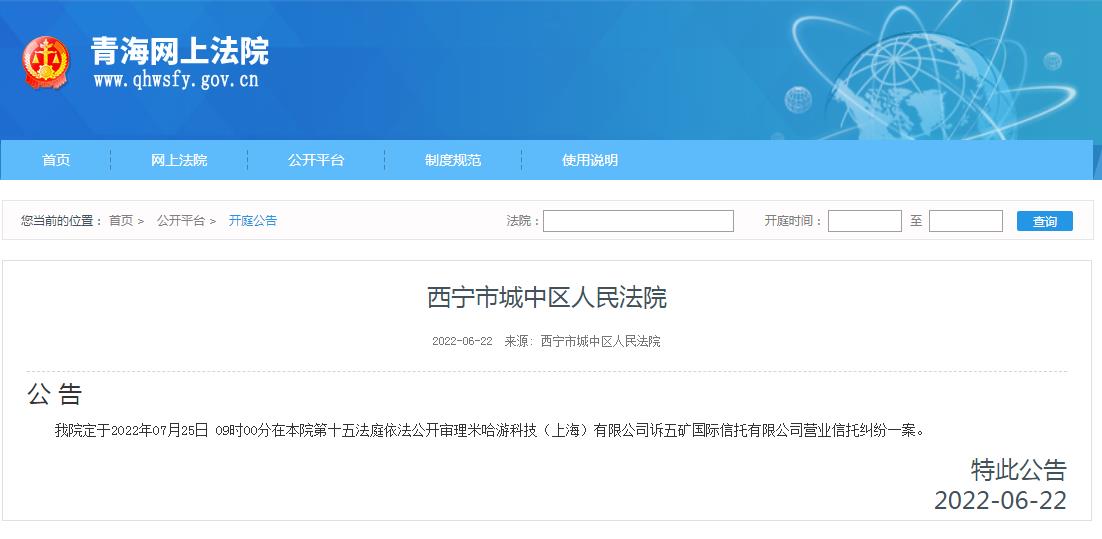Open the end date field after 至

pos(965,221)
